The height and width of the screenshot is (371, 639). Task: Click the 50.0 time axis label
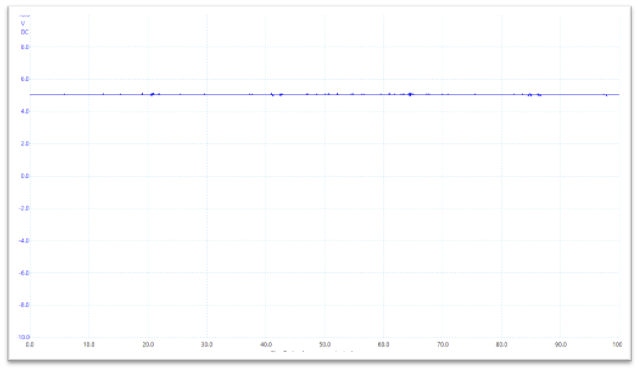[x=325, y=344]
